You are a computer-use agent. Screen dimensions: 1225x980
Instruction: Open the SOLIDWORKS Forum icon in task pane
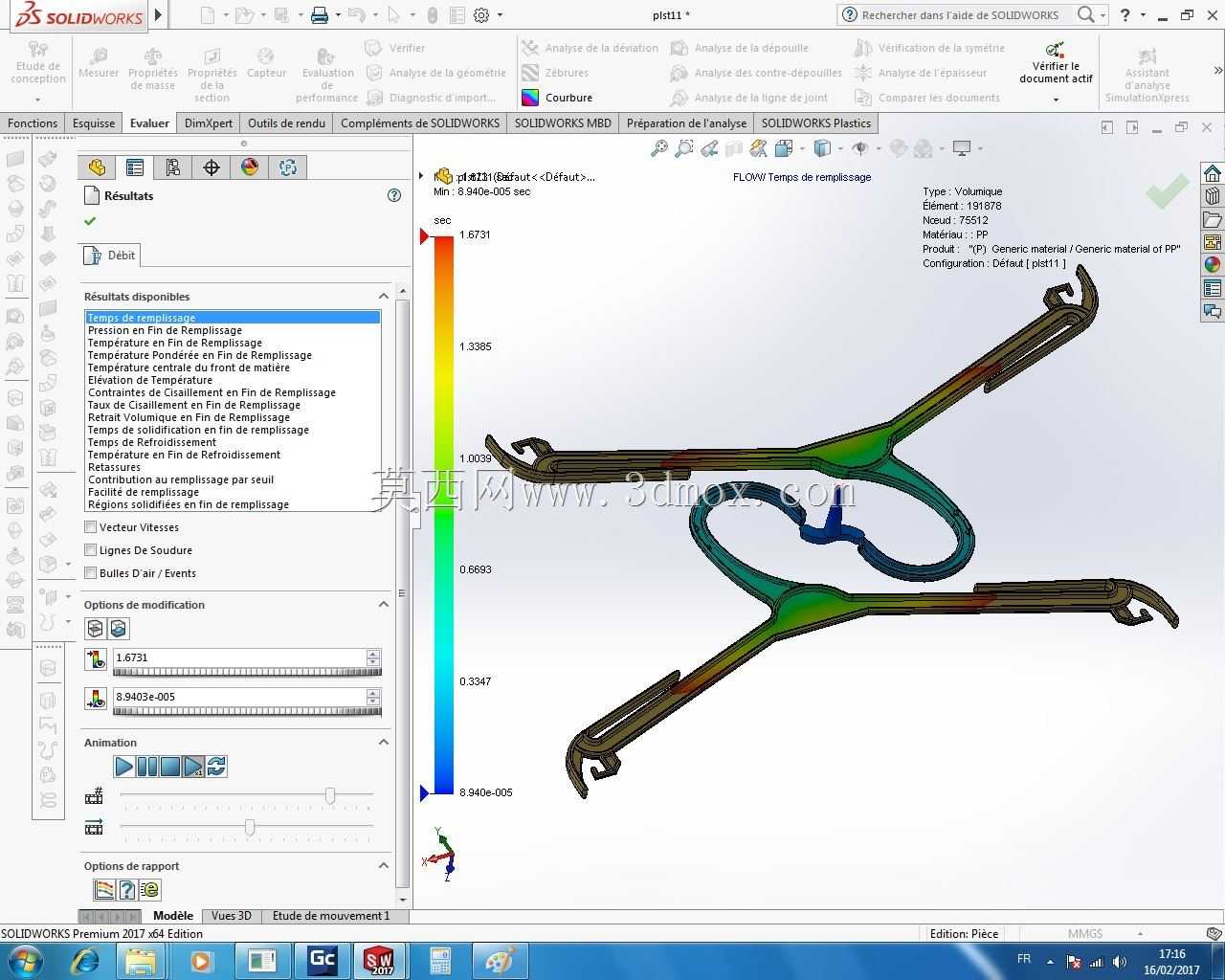[1213, 311]
